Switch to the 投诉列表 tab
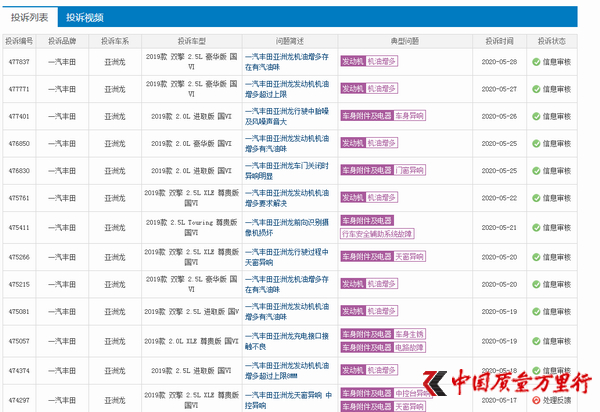Image resolution: width=600 pixels, height=412 pixels. click(x=30, y=17)
